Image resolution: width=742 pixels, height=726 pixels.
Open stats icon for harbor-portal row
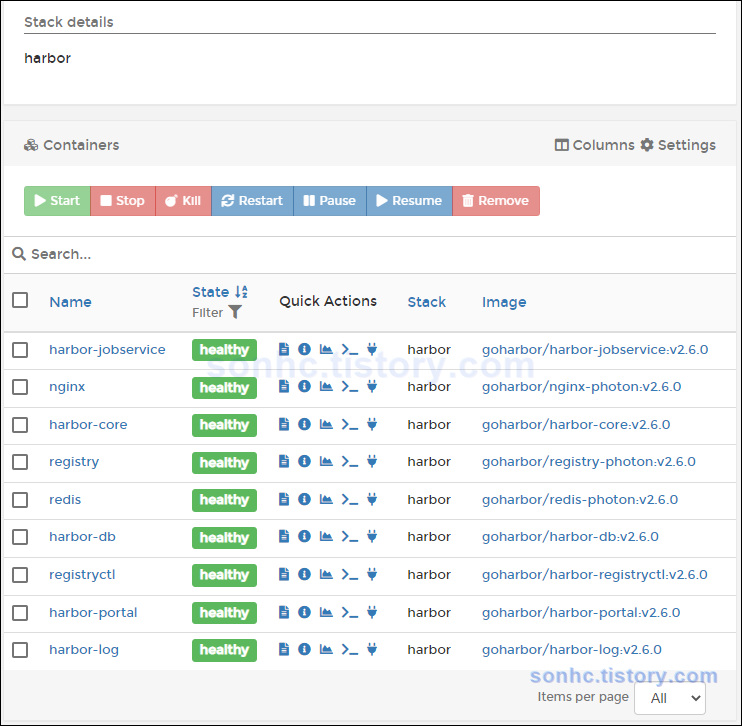326,612
